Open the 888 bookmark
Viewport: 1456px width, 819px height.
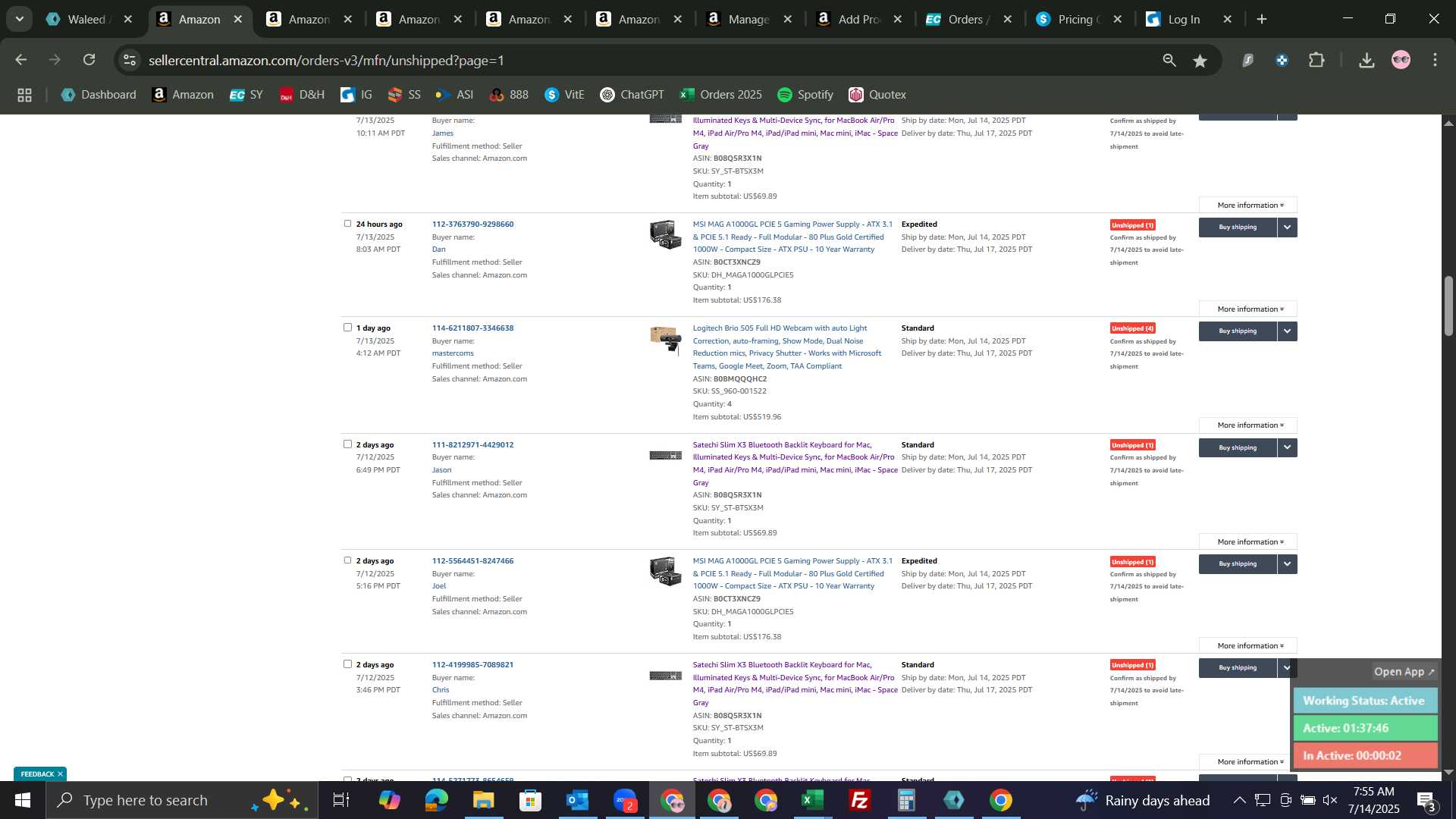[x=509, y=95]
